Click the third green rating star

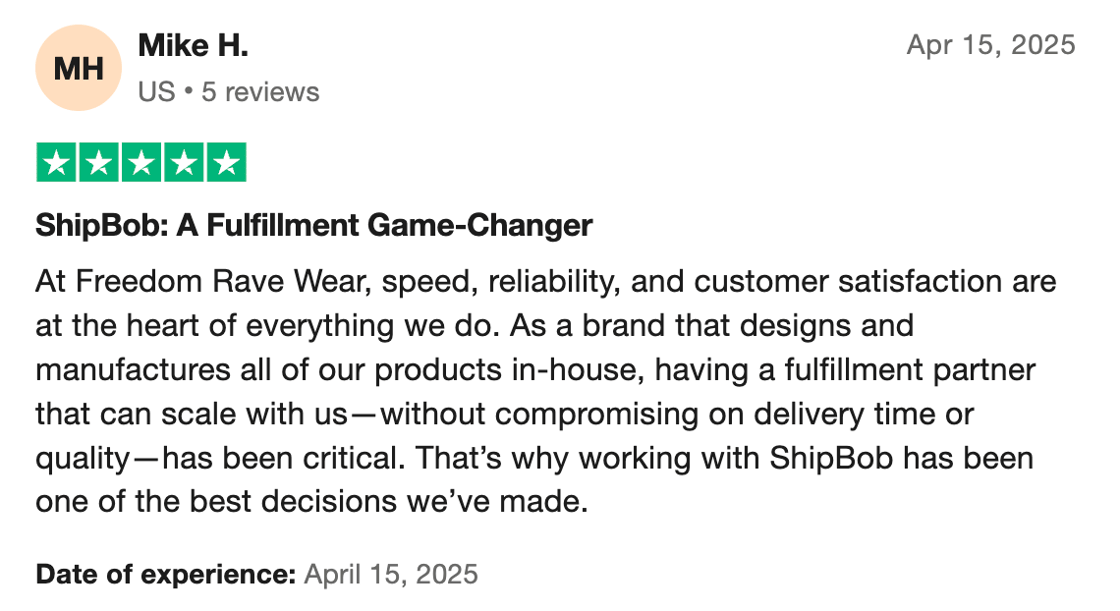click(x=141, y=162)
